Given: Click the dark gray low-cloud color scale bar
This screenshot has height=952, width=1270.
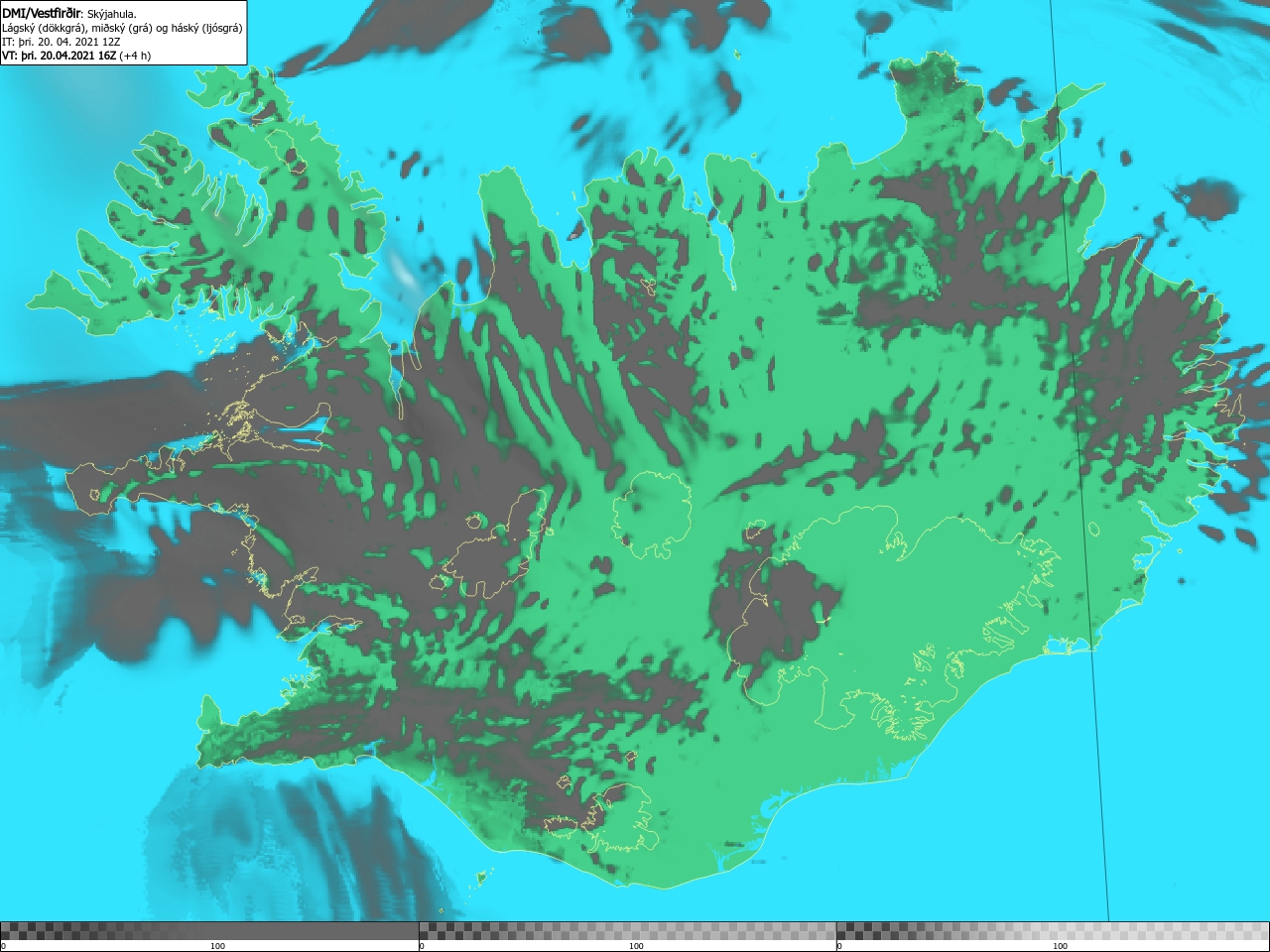Looking at the screenshot, I should click(209, 930).
